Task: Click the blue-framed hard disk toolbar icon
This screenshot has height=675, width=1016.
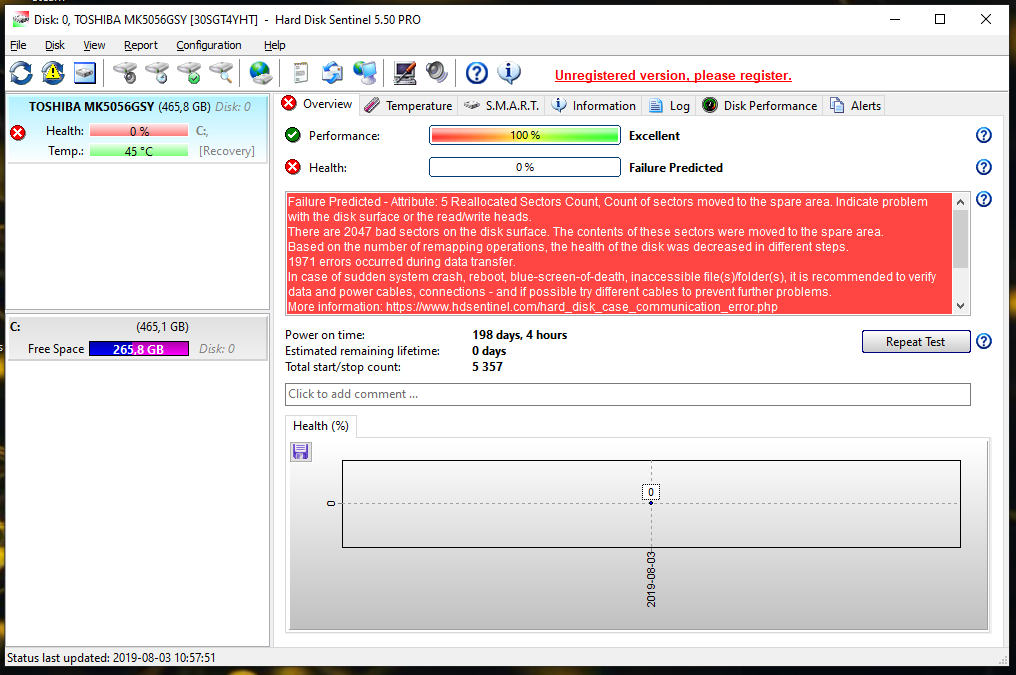Action: [85, 73]
